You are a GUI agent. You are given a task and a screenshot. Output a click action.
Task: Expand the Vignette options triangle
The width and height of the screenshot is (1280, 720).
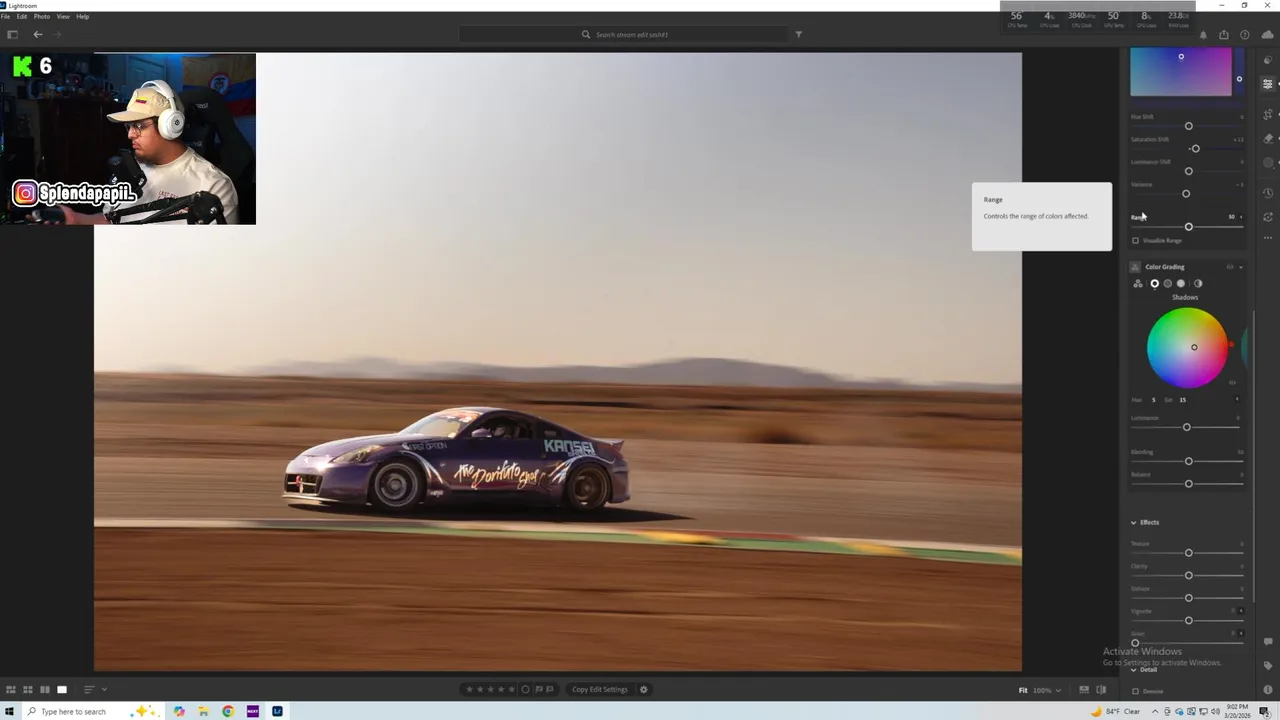1241,611
